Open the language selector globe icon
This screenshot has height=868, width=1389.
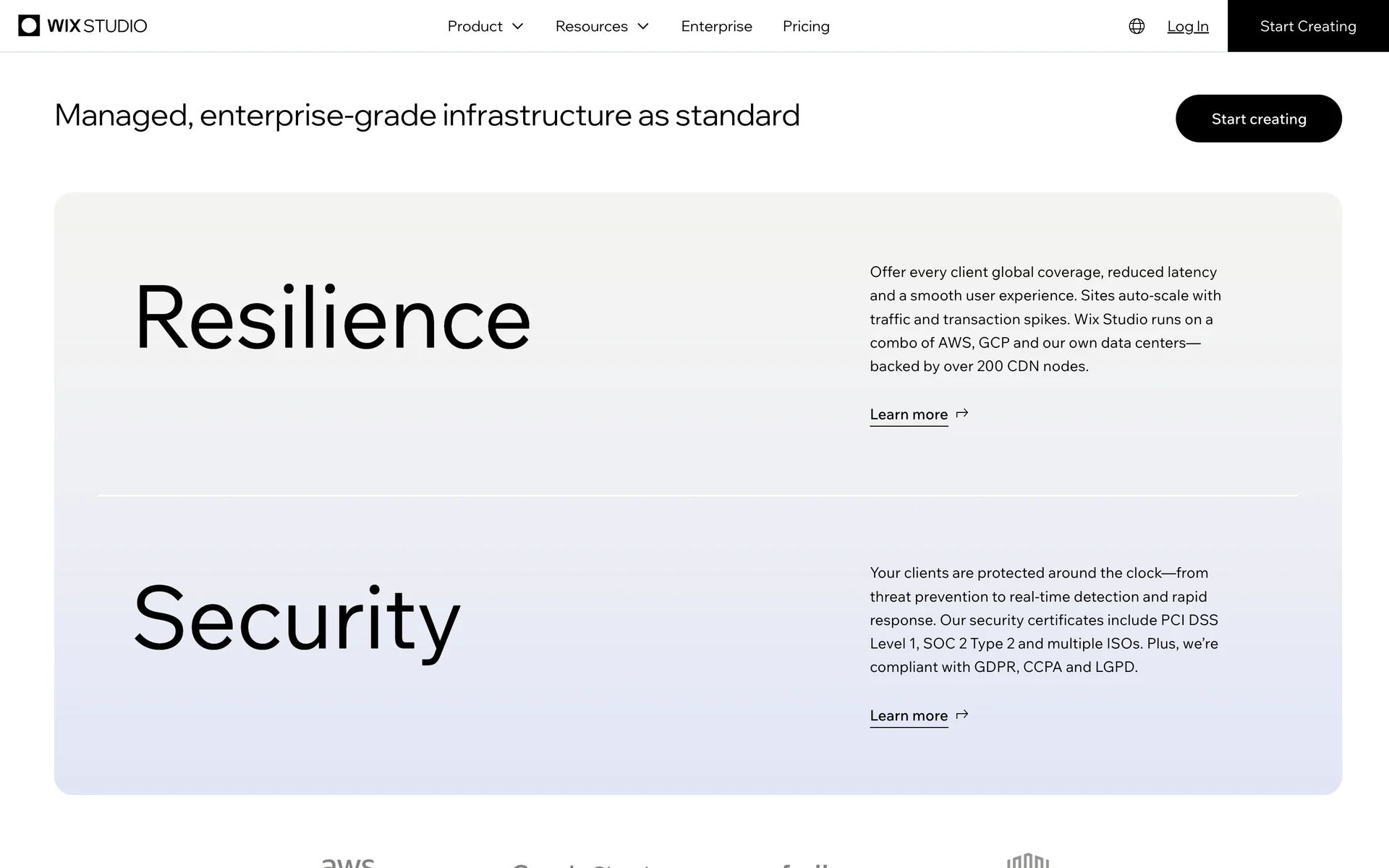pyautogui.click(x=1137, y=26)
